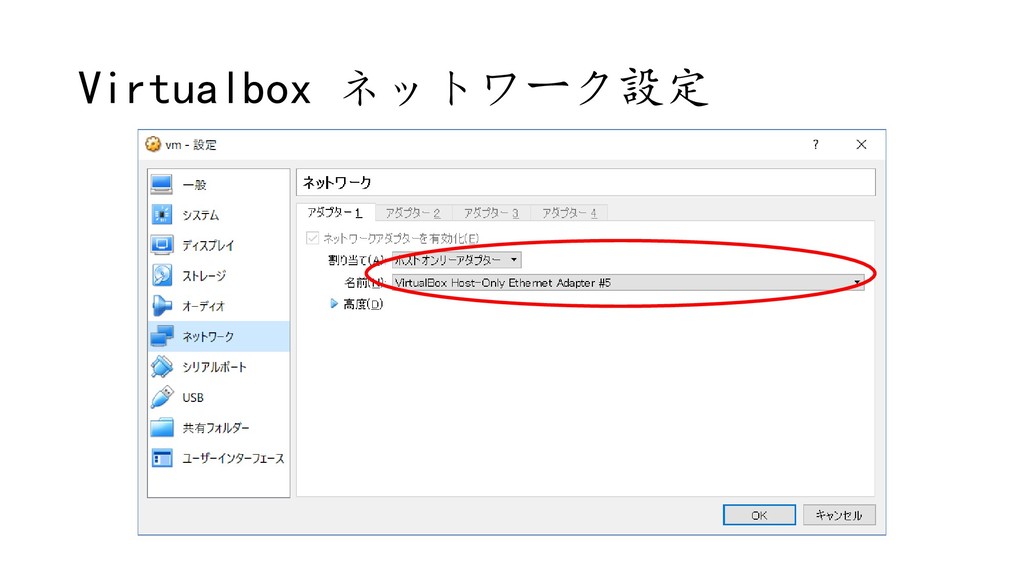Image resolution: width=1024 pixels, height=576 pixels.
Task: Click the システム chip icon
Action: 161,215
